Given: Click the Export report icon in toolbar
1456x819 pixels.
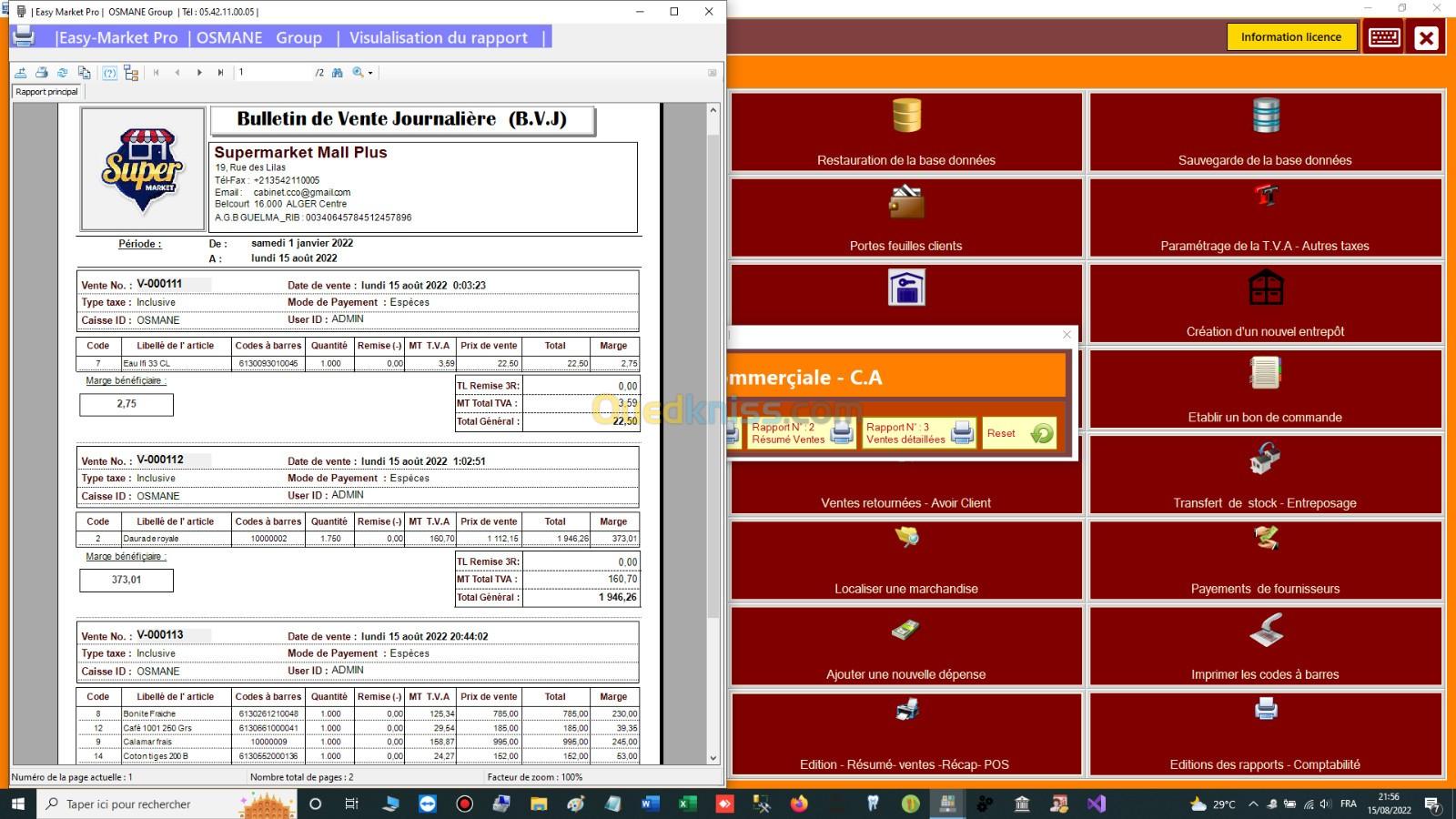Looking at the screenshot, I should click(21, 73).
